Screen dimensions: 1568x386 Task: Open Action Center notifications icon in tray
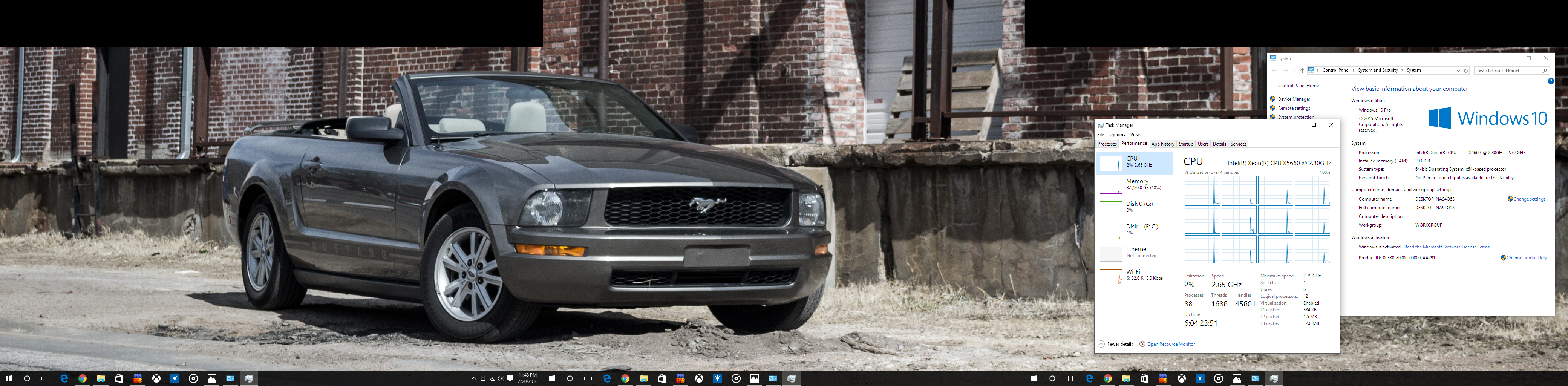(x=510, y=379)
